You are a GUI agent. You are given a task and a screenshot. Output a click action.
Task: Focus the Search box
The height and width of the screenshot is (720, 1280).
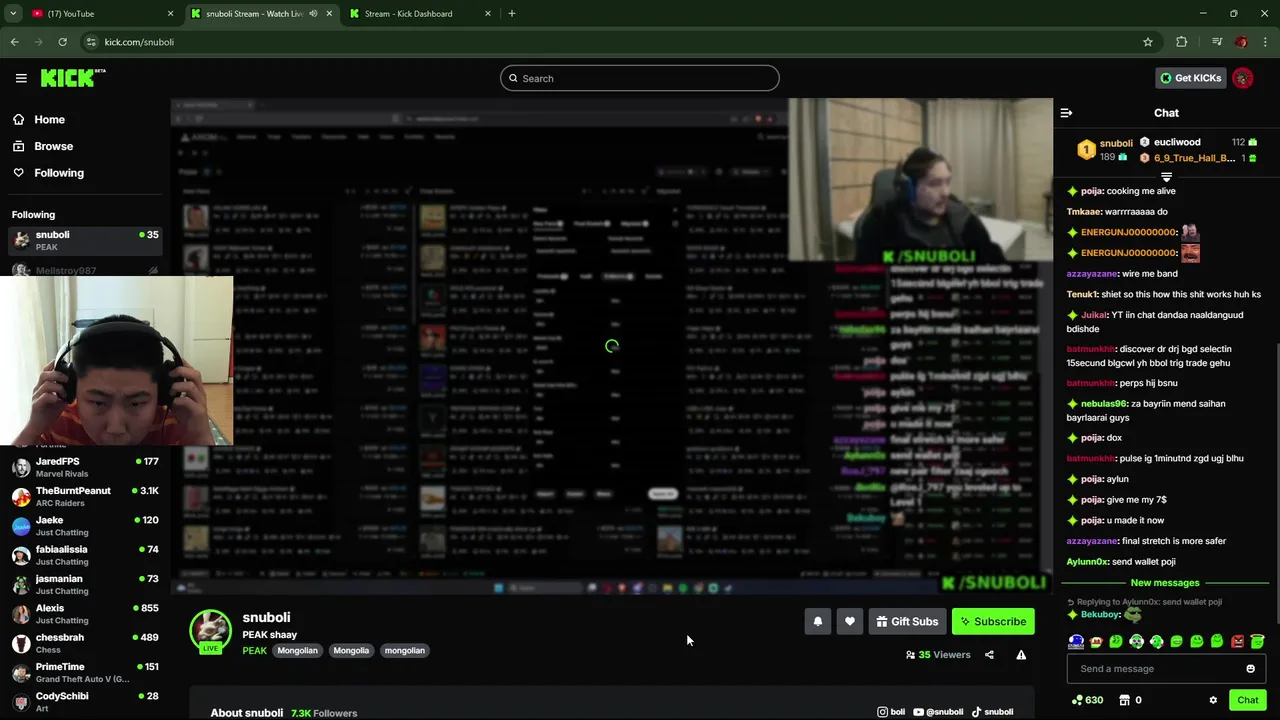640,78
